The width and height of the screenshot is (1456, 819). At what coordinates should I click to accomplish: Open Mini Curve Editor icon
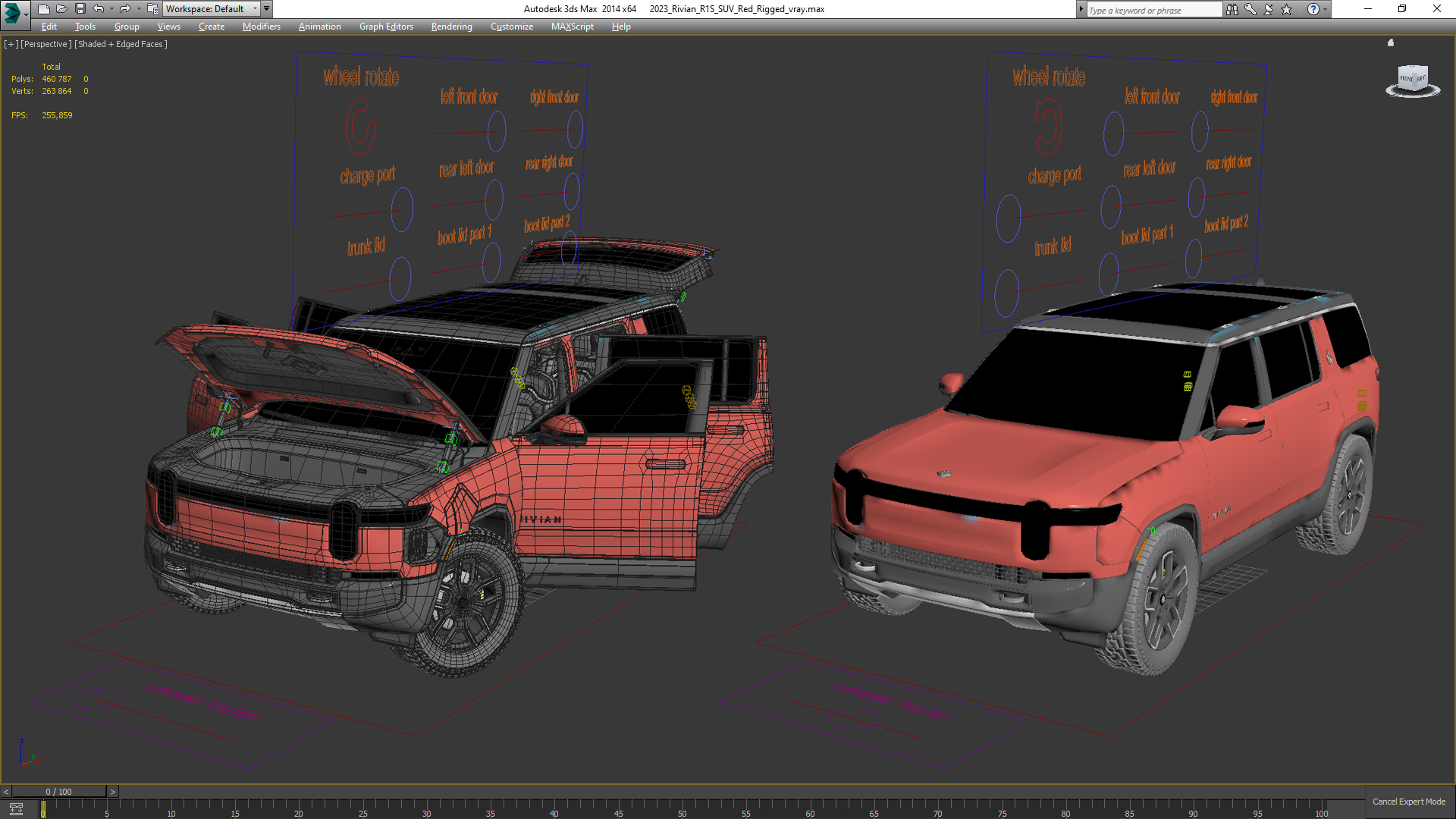point(16,809)
